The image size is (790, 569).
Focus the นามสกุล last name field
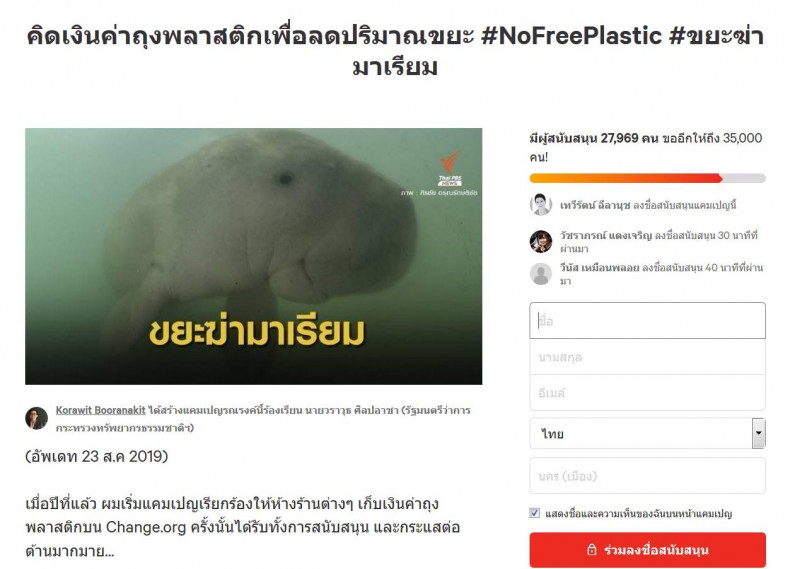click(647, 357)
